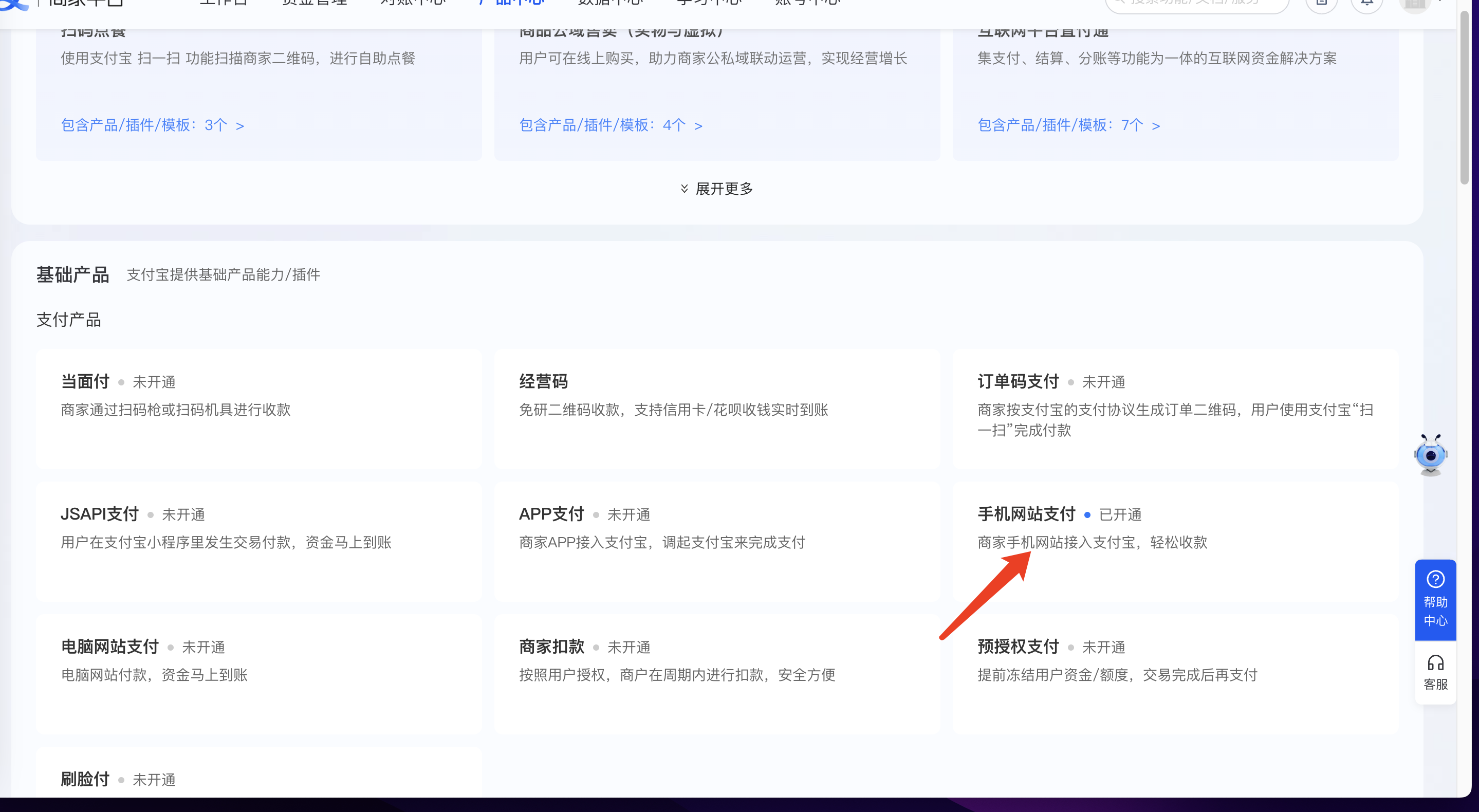Screen dimensions: 1479x812
Task: Contact 客服 via the headset icon
Action: [x=1435, y=672]
